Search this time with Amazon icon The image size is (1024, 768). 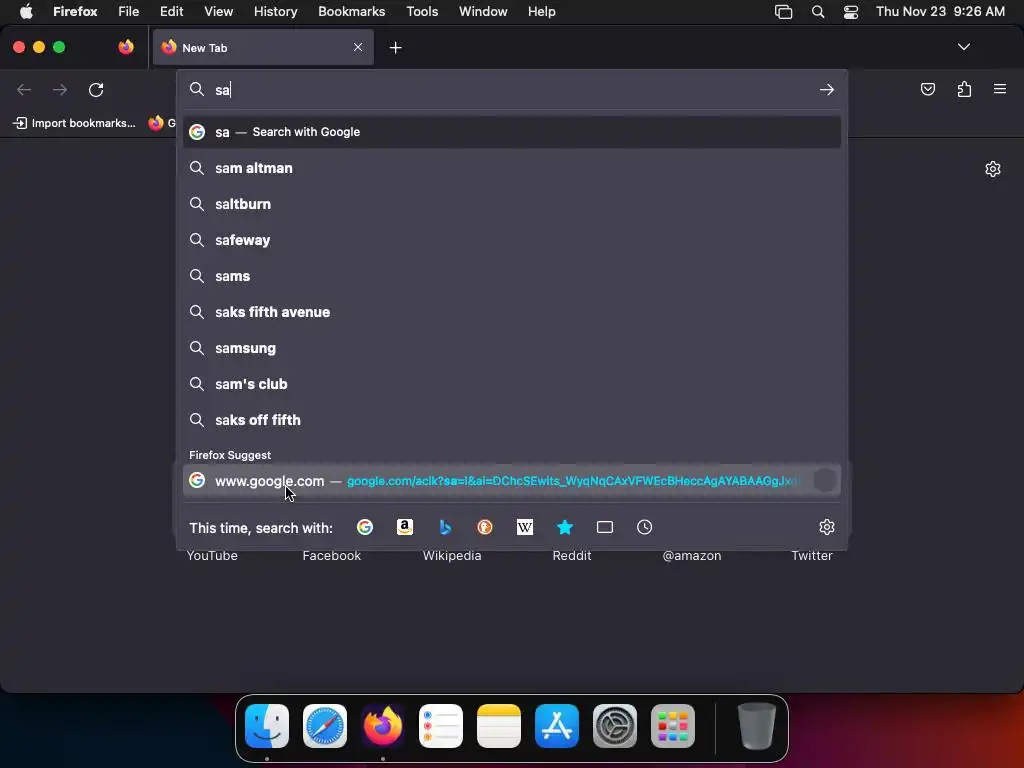click(x=405, y=527)
